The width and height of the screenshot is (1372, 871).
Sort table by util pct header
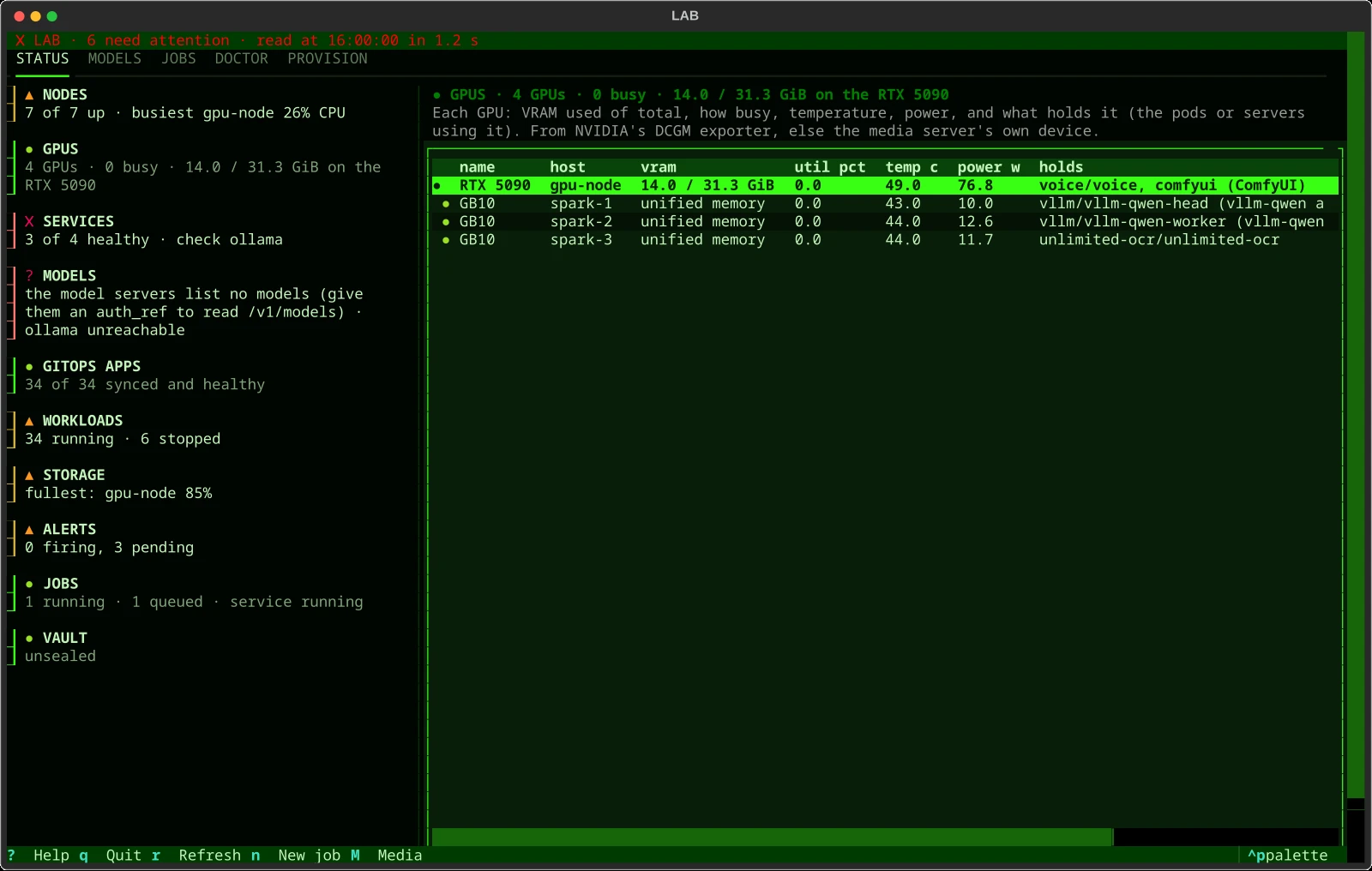[830, 167]
